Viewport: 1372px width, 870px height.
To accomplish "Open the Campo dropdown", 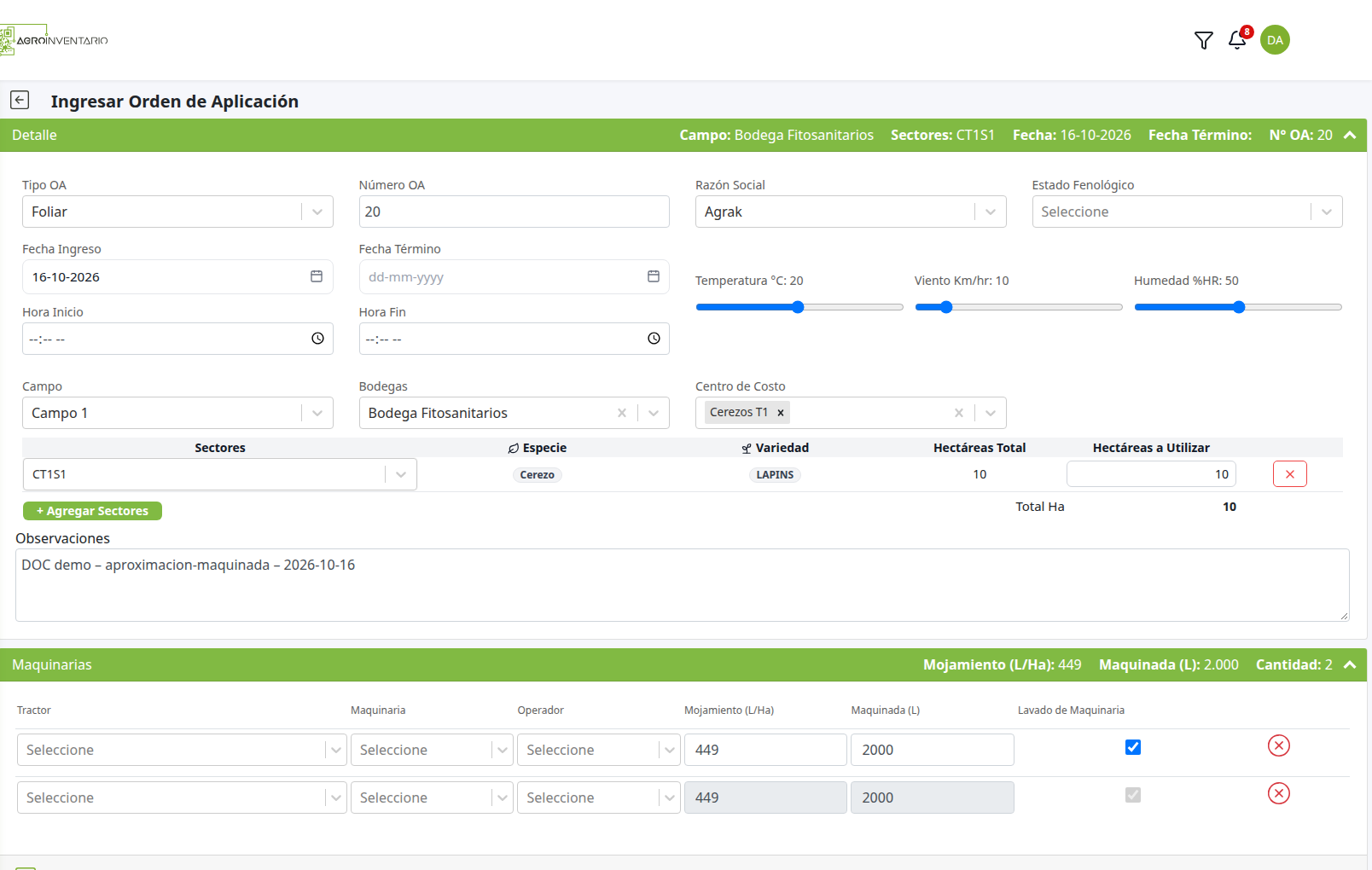I will point(177,413).
